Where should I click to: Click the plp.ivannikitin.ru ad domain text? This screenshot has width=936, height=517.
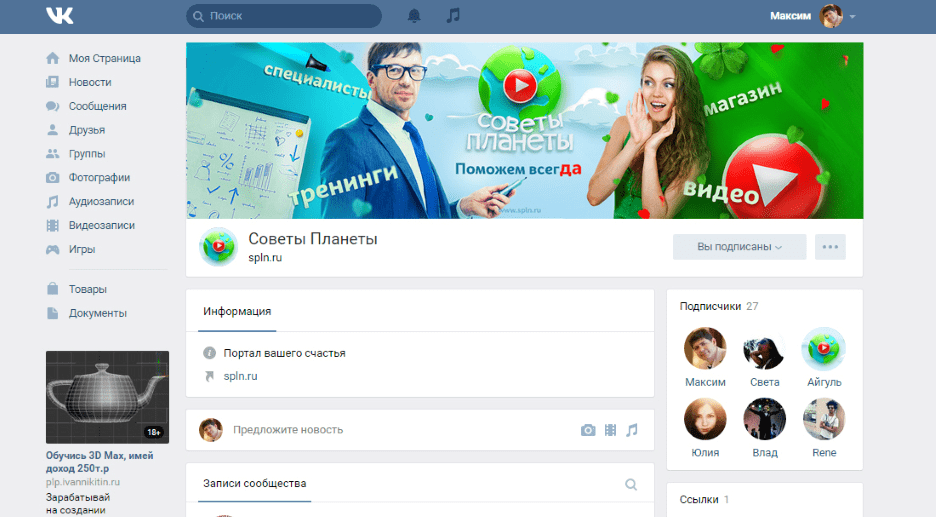tap(83, 482)
